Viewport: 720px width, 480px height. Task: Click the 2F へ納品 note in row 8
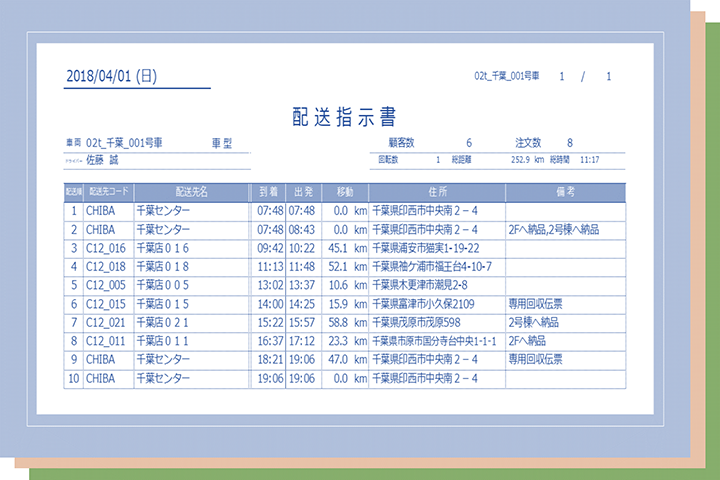point(533,341)
